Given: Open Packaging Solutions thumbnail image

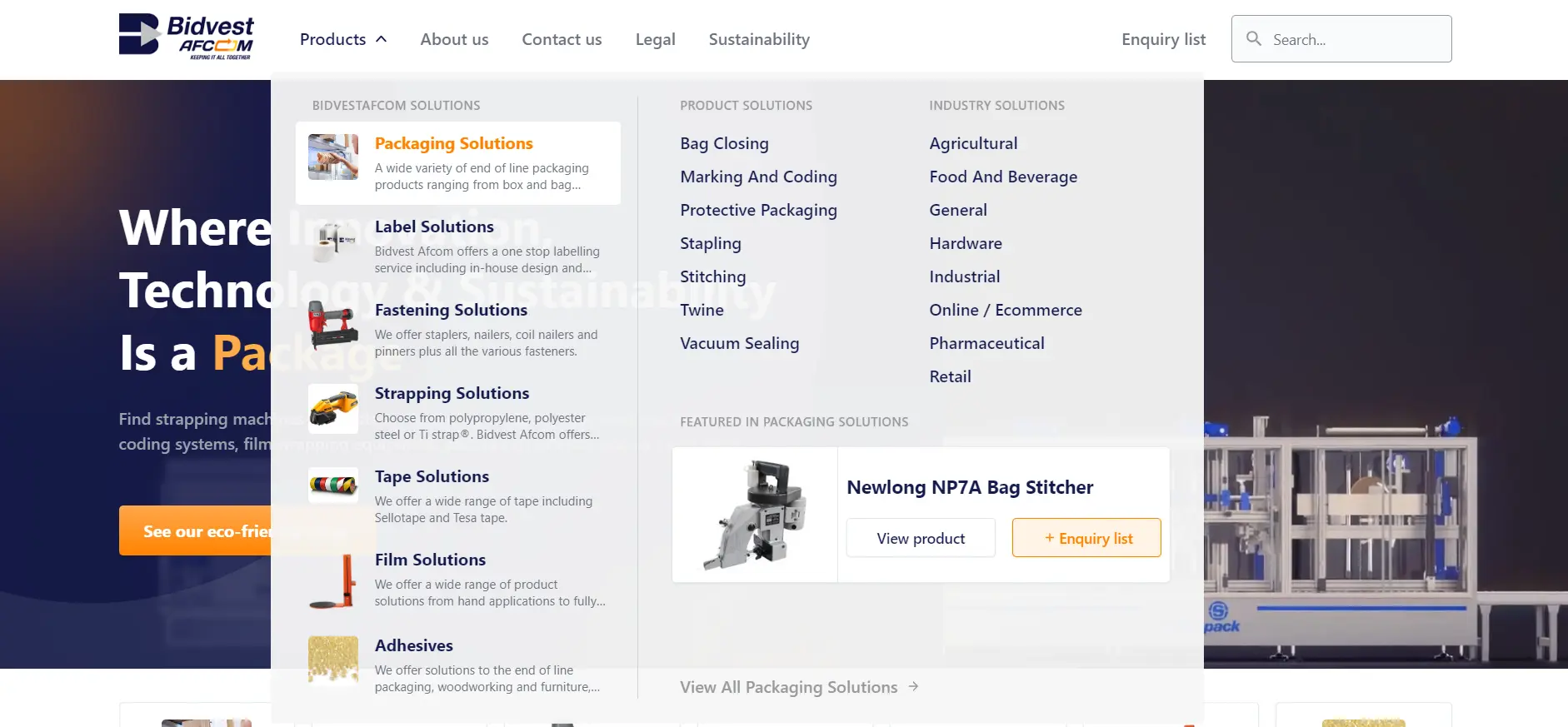Looking at the screenshot, I should tap(333, 157).
